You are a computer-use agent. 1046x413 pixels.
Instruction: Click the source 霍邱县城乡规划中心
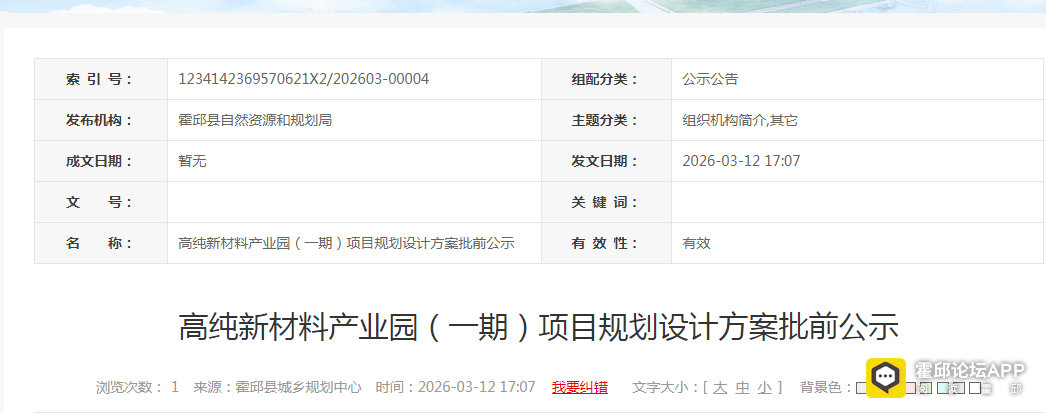[298, 387]
